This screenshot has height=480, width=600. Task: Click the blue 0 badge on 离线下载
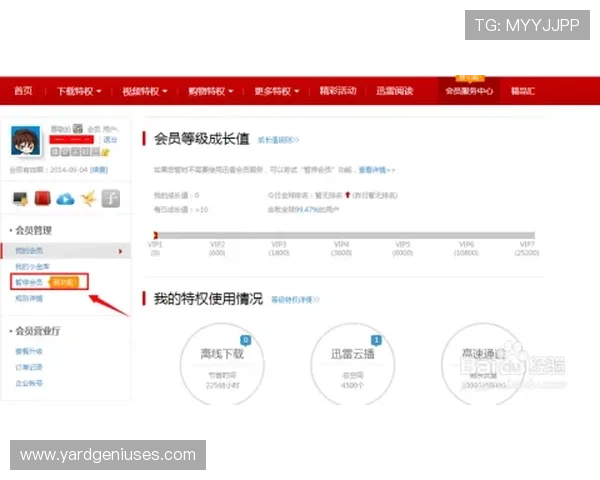[246, 340]
